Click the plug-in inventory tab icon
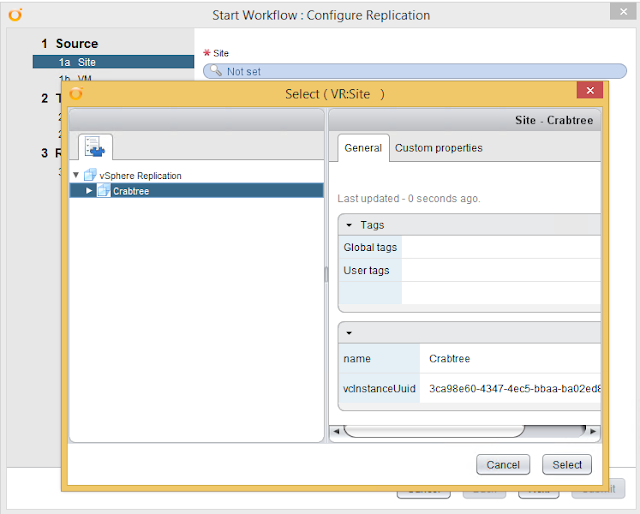 coord(95,147)
